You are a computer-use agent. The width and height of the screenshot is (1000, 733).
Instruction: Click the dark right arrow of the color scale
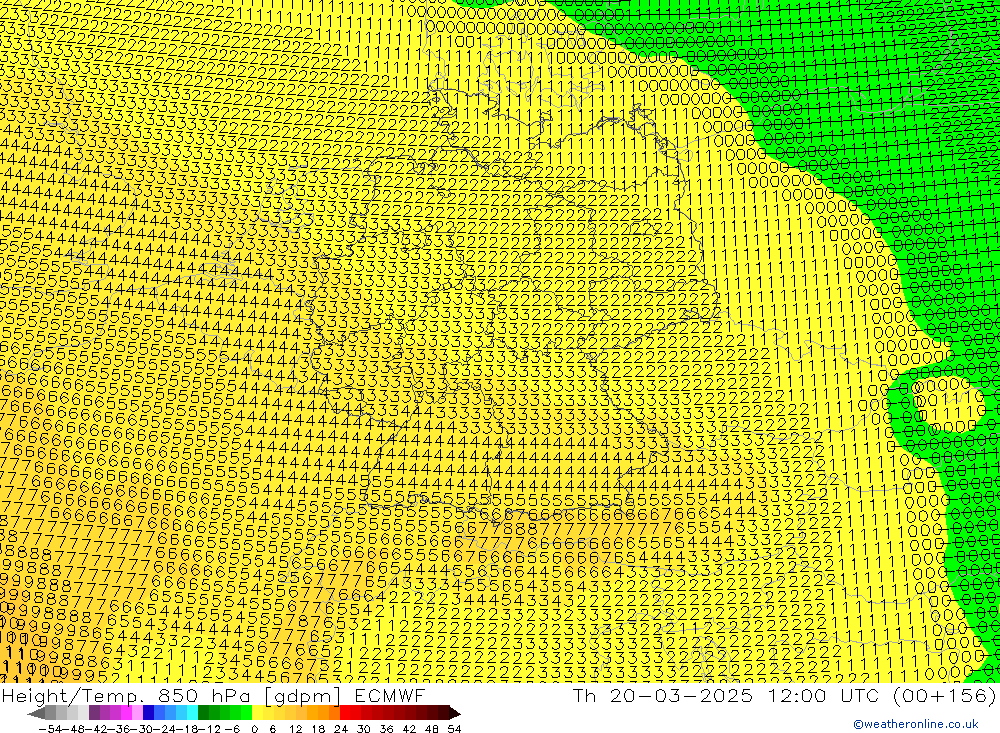point(455,713)
